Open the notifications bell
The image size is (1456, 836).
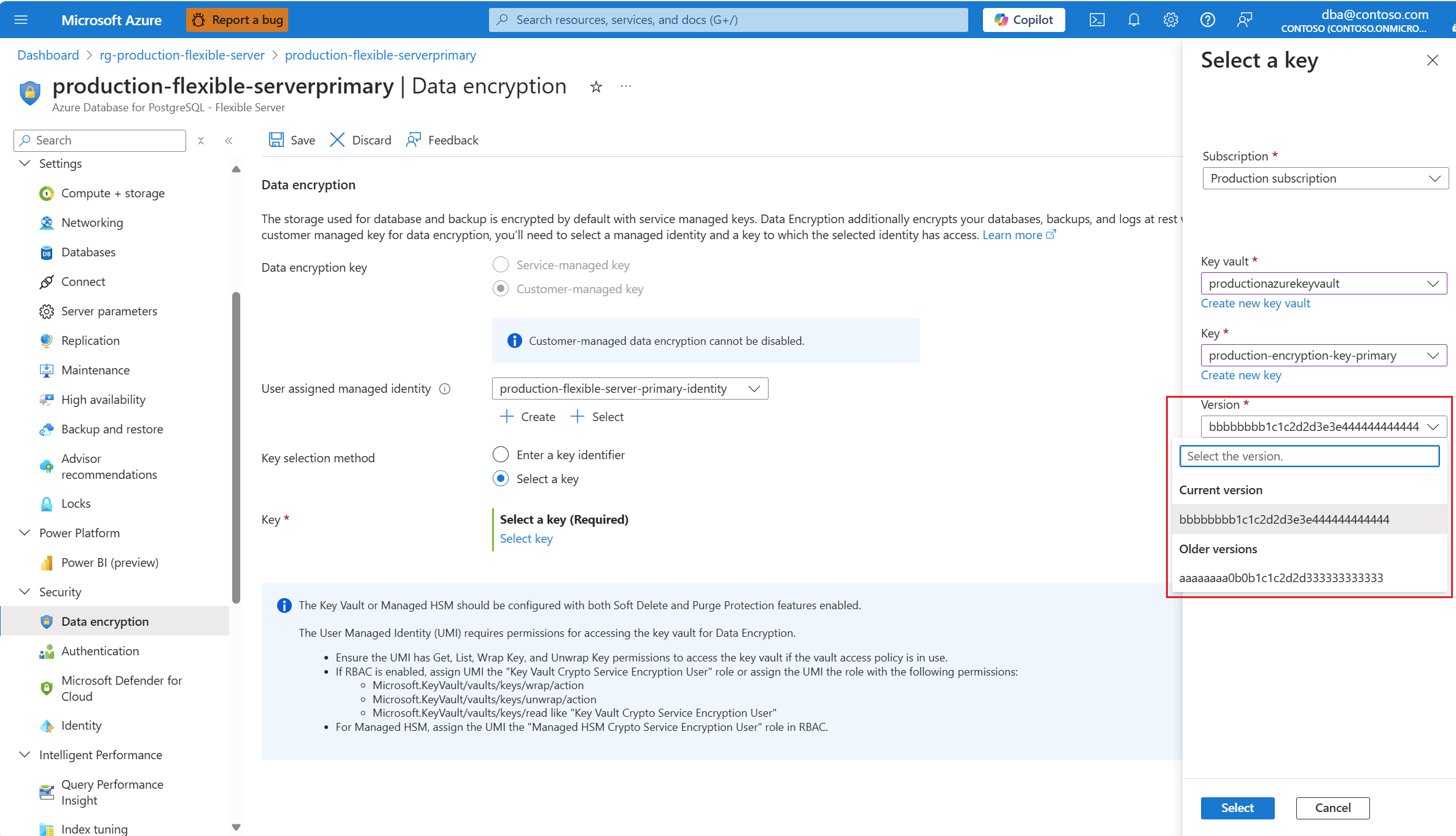pyautogui.click(x=1133, y=20)
